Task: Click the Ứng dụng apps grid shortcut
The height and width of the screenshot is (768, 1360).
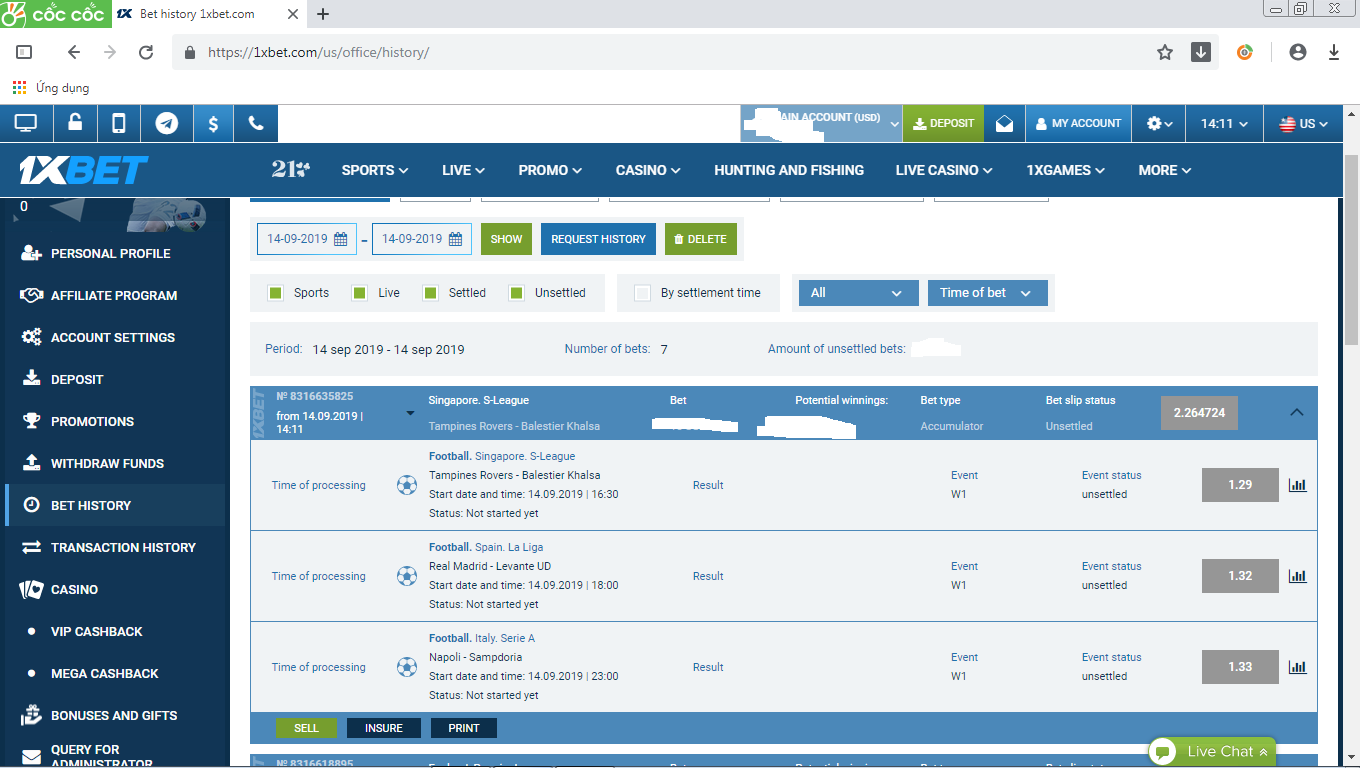Action: pos(51,88)
